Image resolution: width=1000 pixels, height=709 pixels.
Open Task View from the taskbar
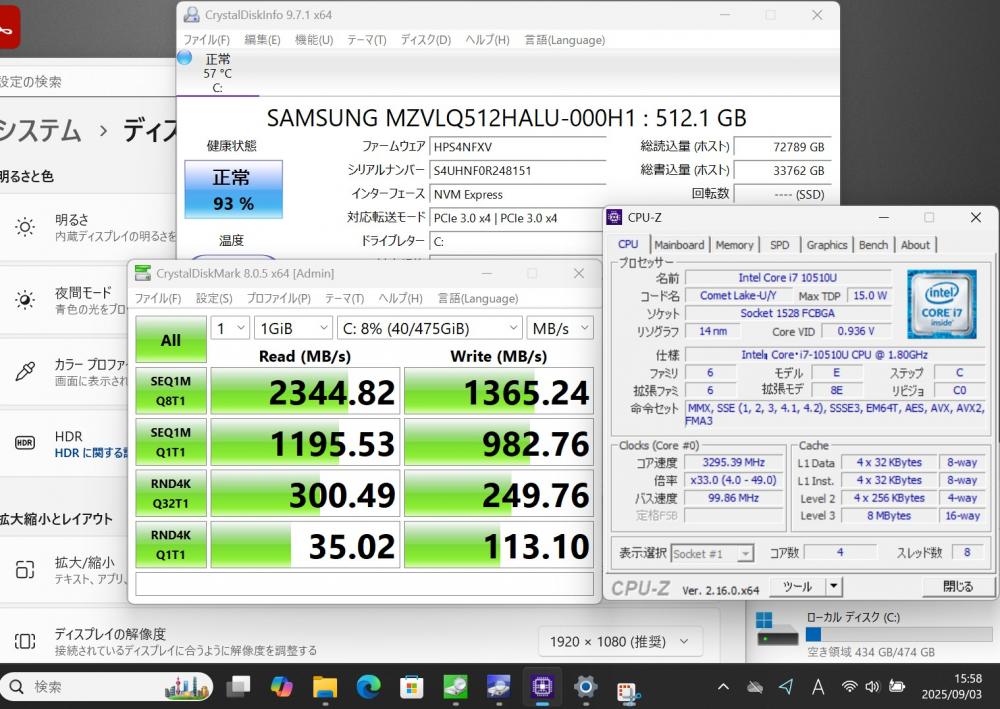239,687
